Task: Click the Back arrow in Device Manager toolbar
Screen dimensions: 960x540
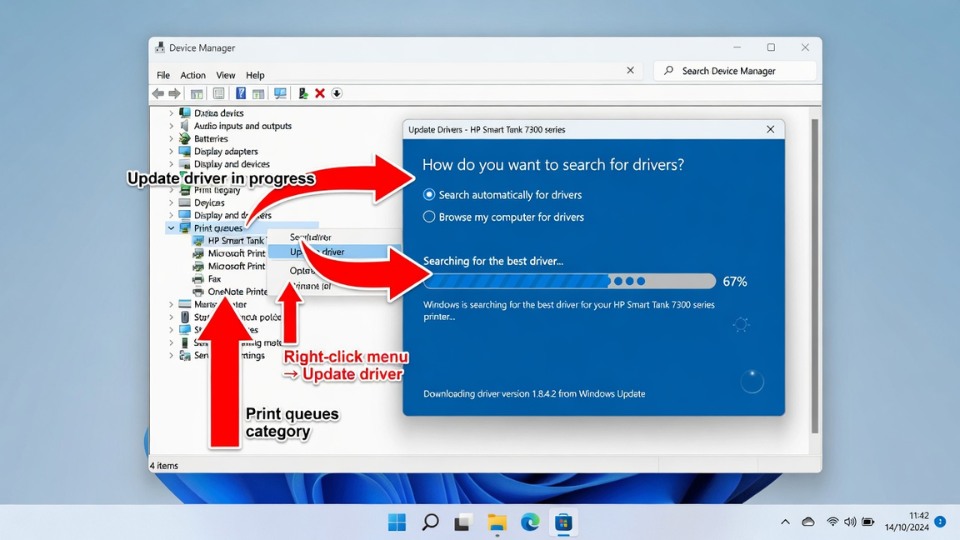Action: (x=158, y=93)
